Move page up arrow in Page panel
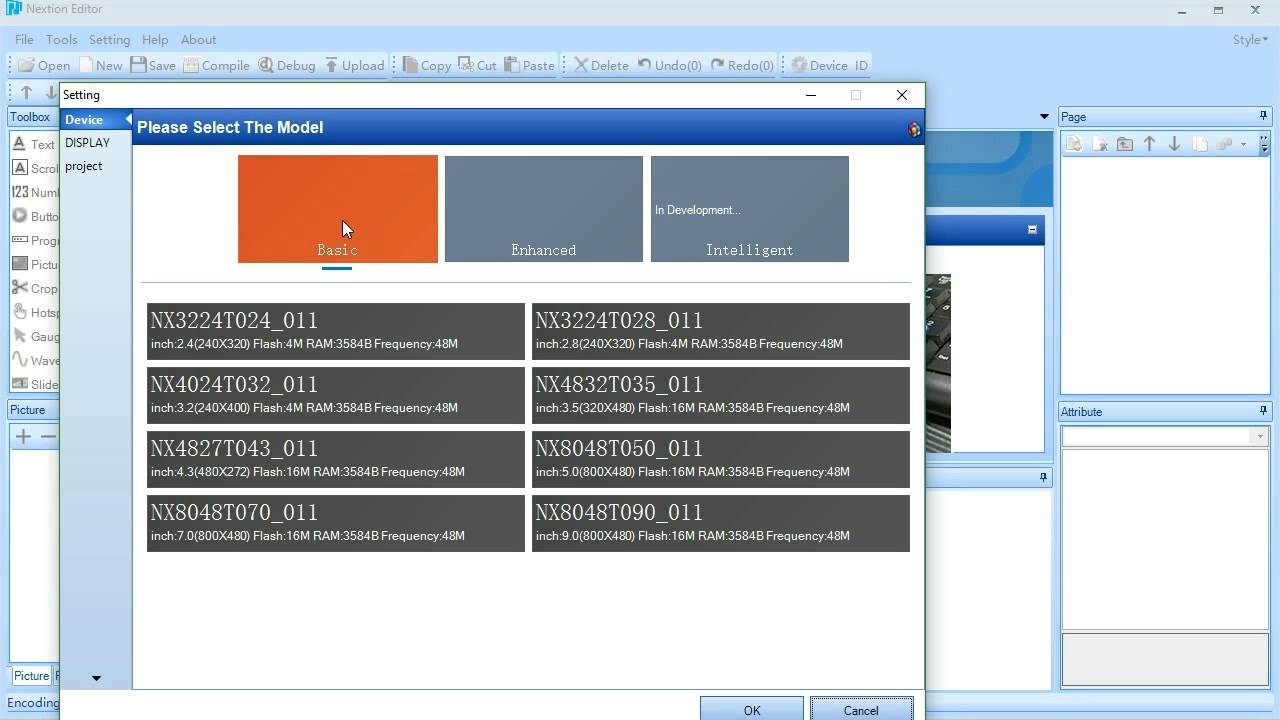 coord(1150,144)
